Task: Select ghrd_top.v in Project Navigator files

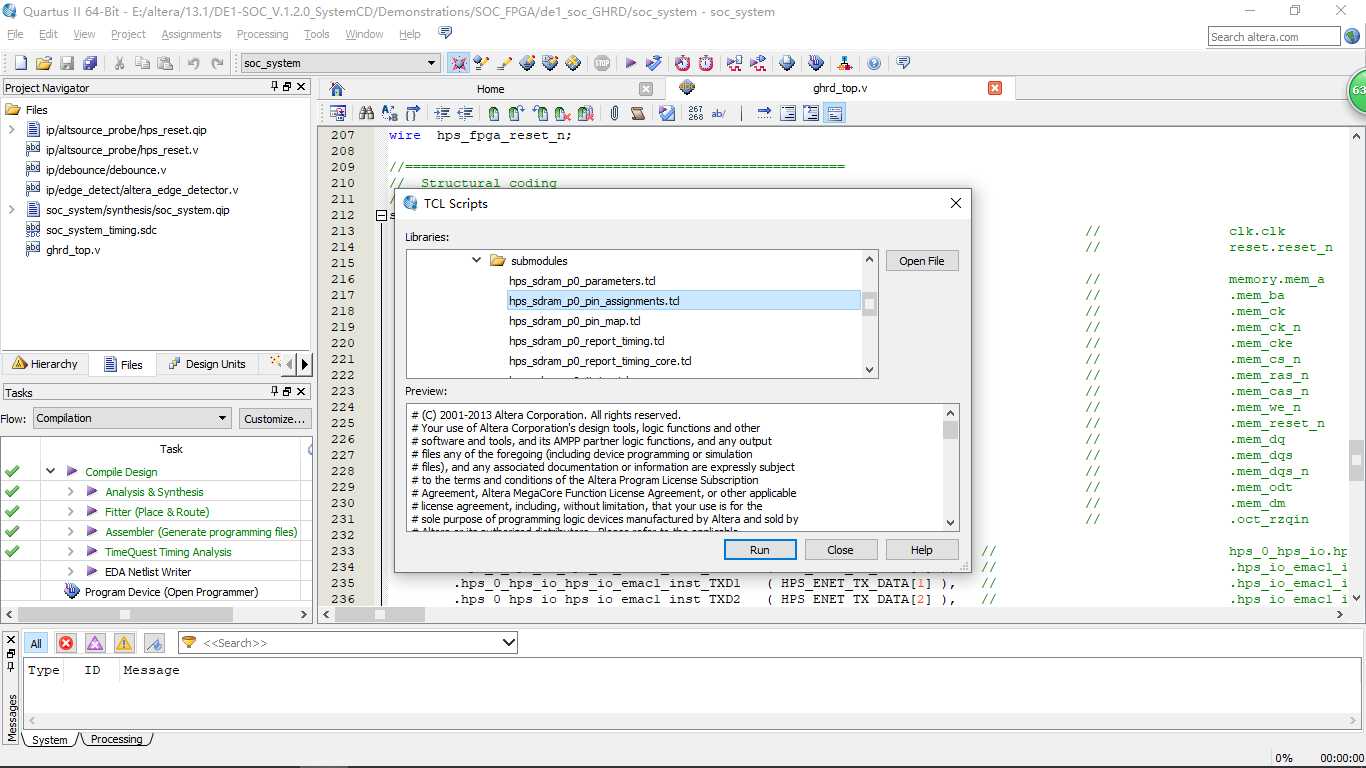Action: [73, 250]
